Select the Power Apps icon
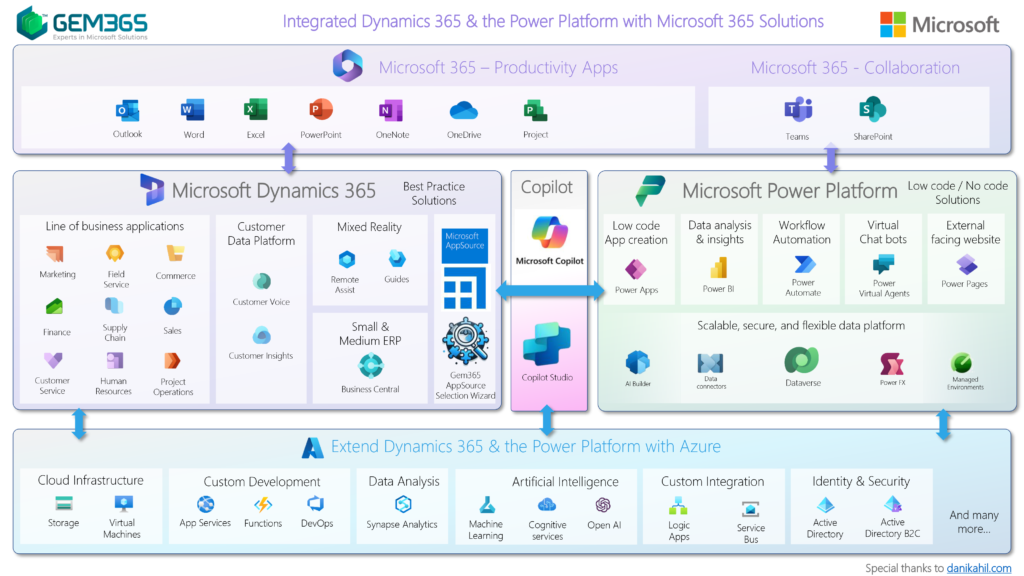1024x576 pixels. click(x=635, y=269)
